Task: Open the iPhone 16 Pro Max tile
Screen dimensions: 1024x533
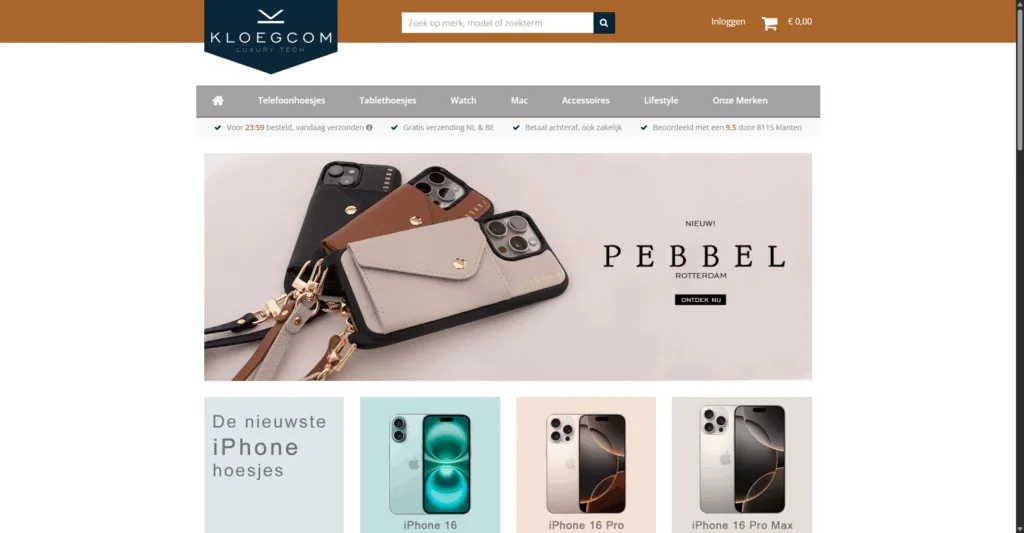Action: [742, 465]
